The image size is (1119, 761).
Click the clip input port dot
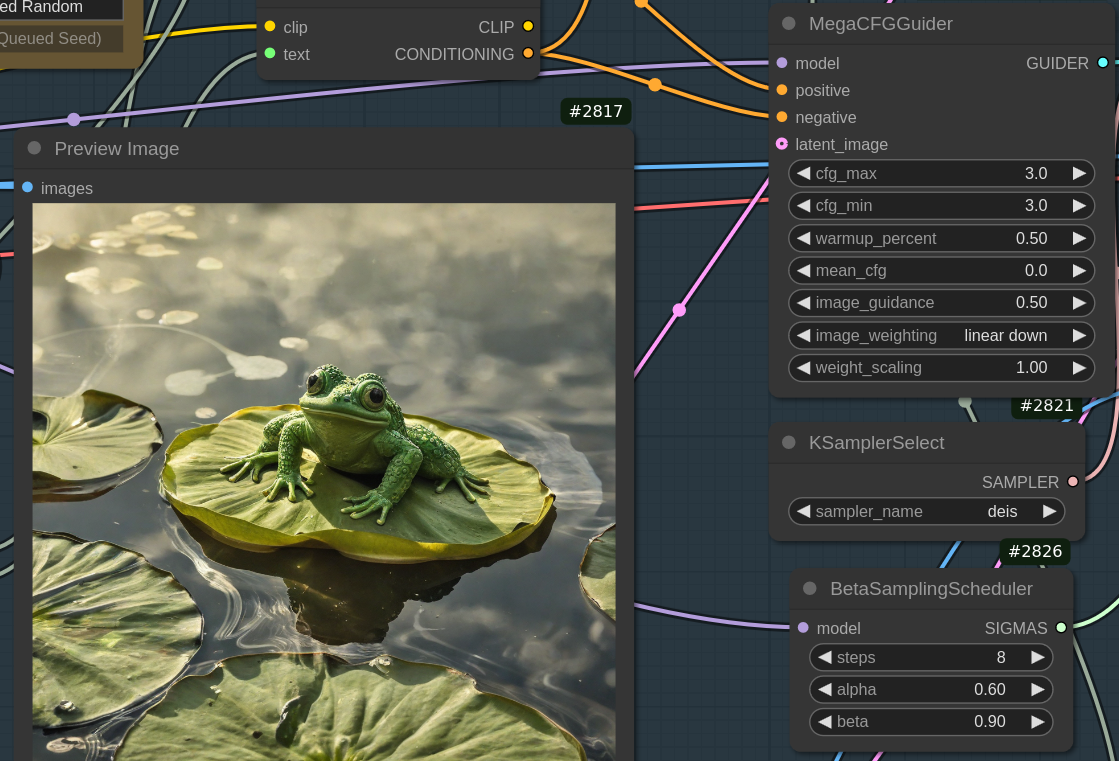click(270, 26)
